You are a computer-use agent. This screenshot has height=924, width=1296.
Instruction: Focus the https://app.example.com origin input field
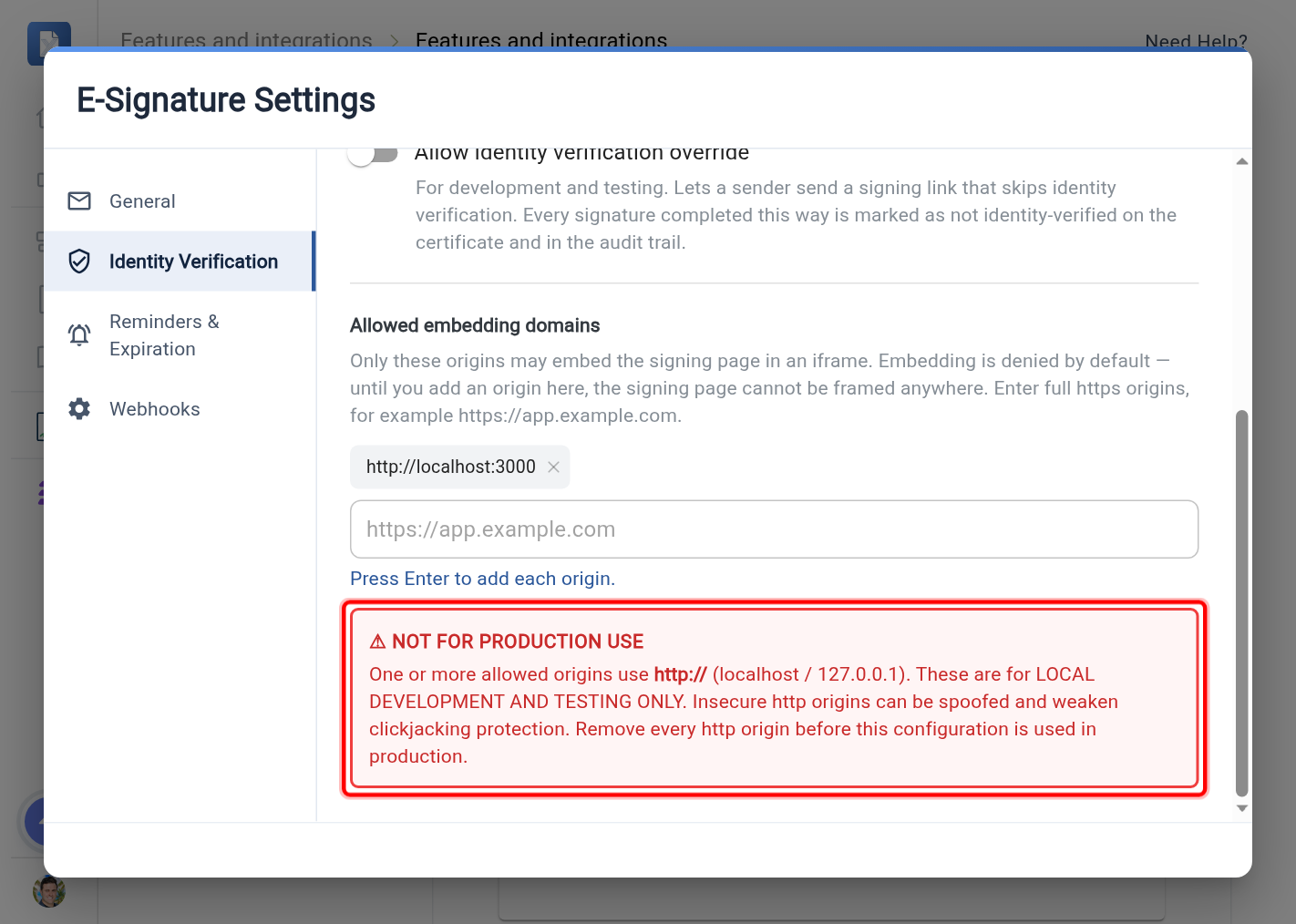(774, 529)
